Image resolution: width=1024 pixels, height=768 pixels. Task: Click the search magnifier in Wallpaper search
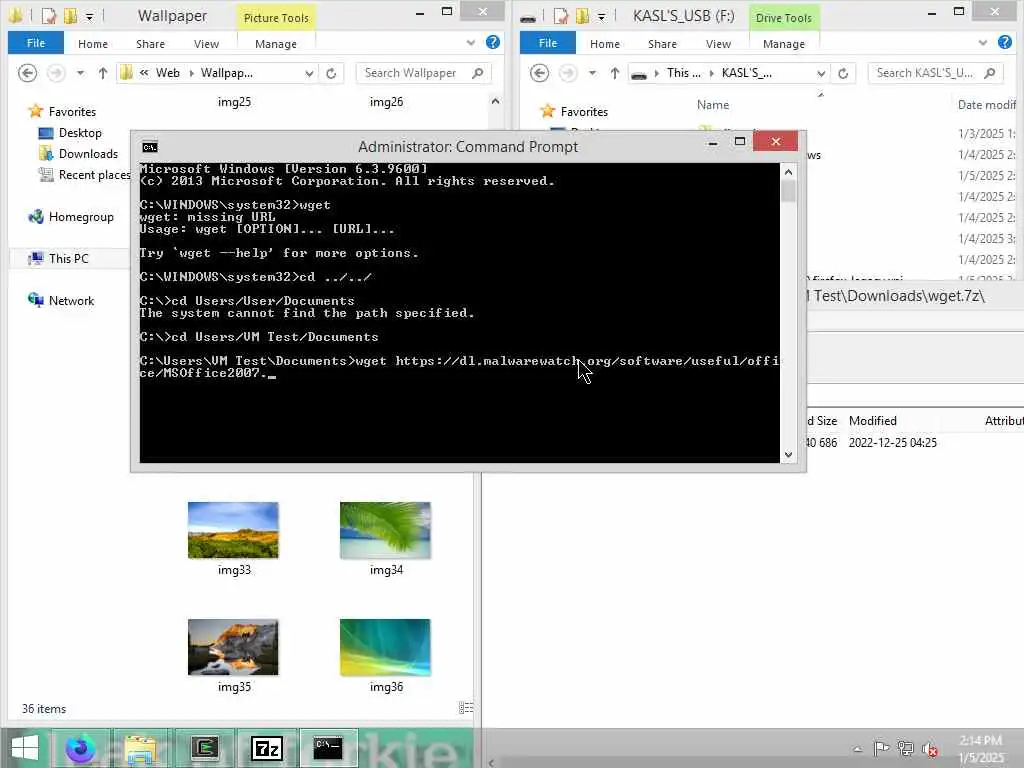[477, 73]
